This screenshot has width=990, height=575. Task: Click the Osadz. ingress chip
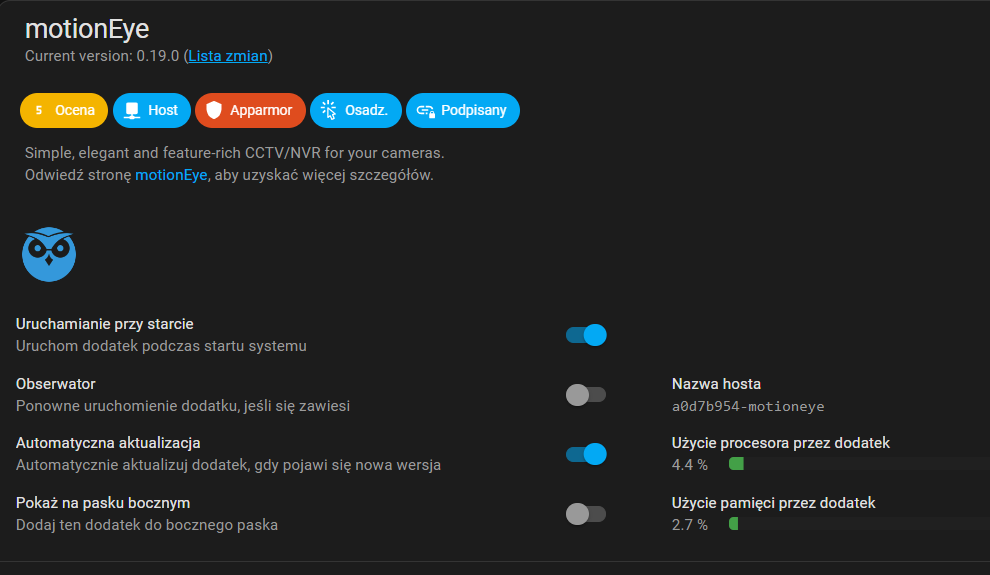tap(355, 110)
